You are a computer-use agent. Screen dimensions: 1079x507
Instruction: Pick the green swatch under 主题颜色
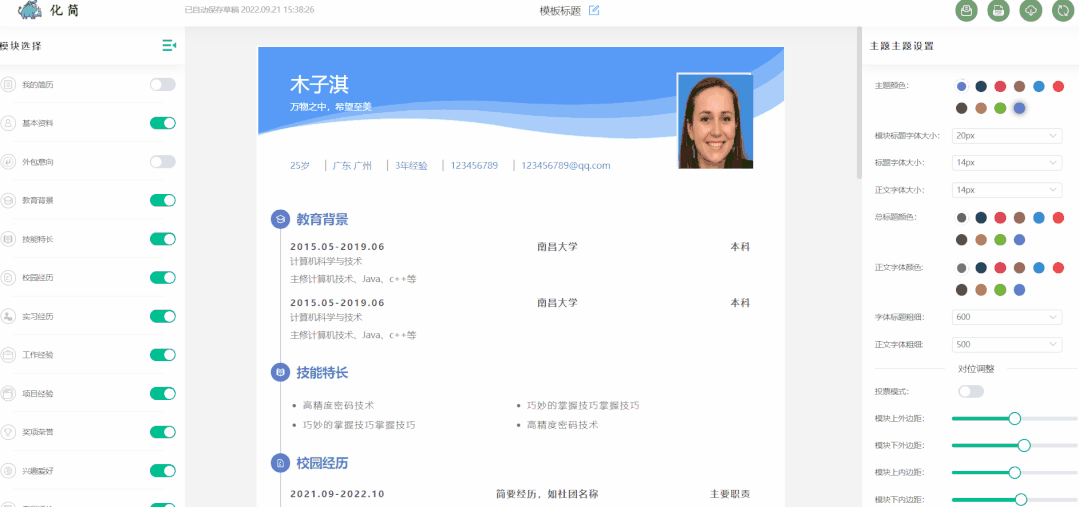1001,108
